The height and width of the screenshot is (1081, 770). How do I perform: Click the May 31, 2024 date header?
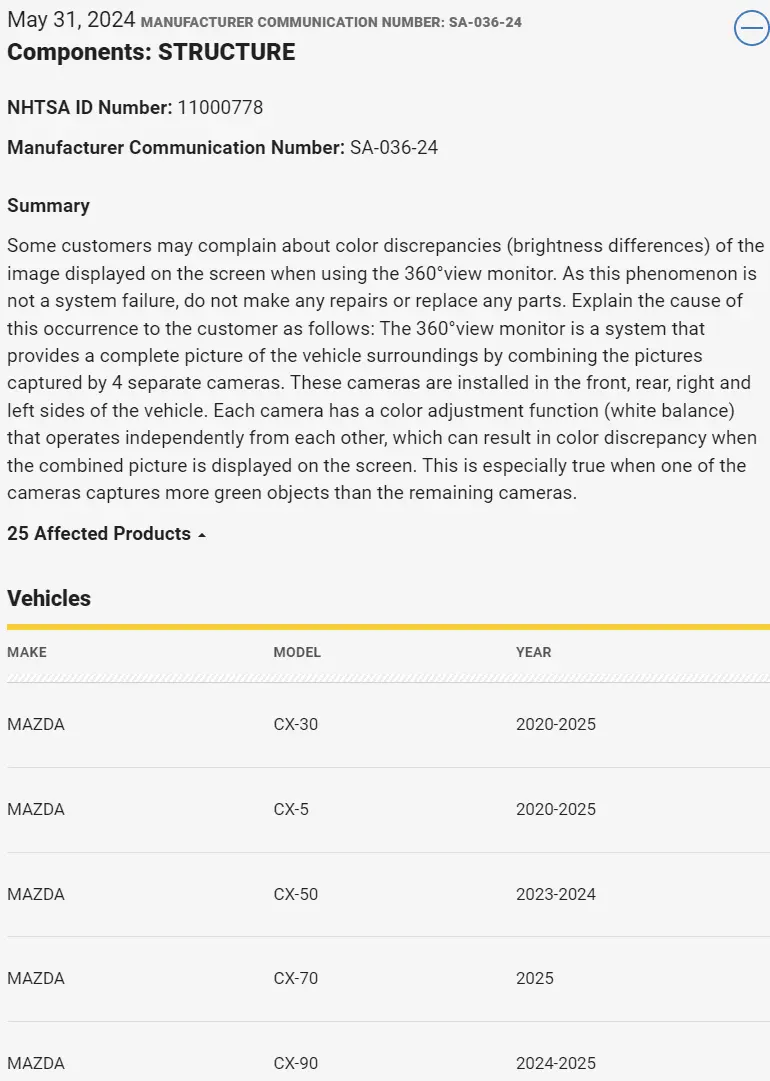point(71,20)
